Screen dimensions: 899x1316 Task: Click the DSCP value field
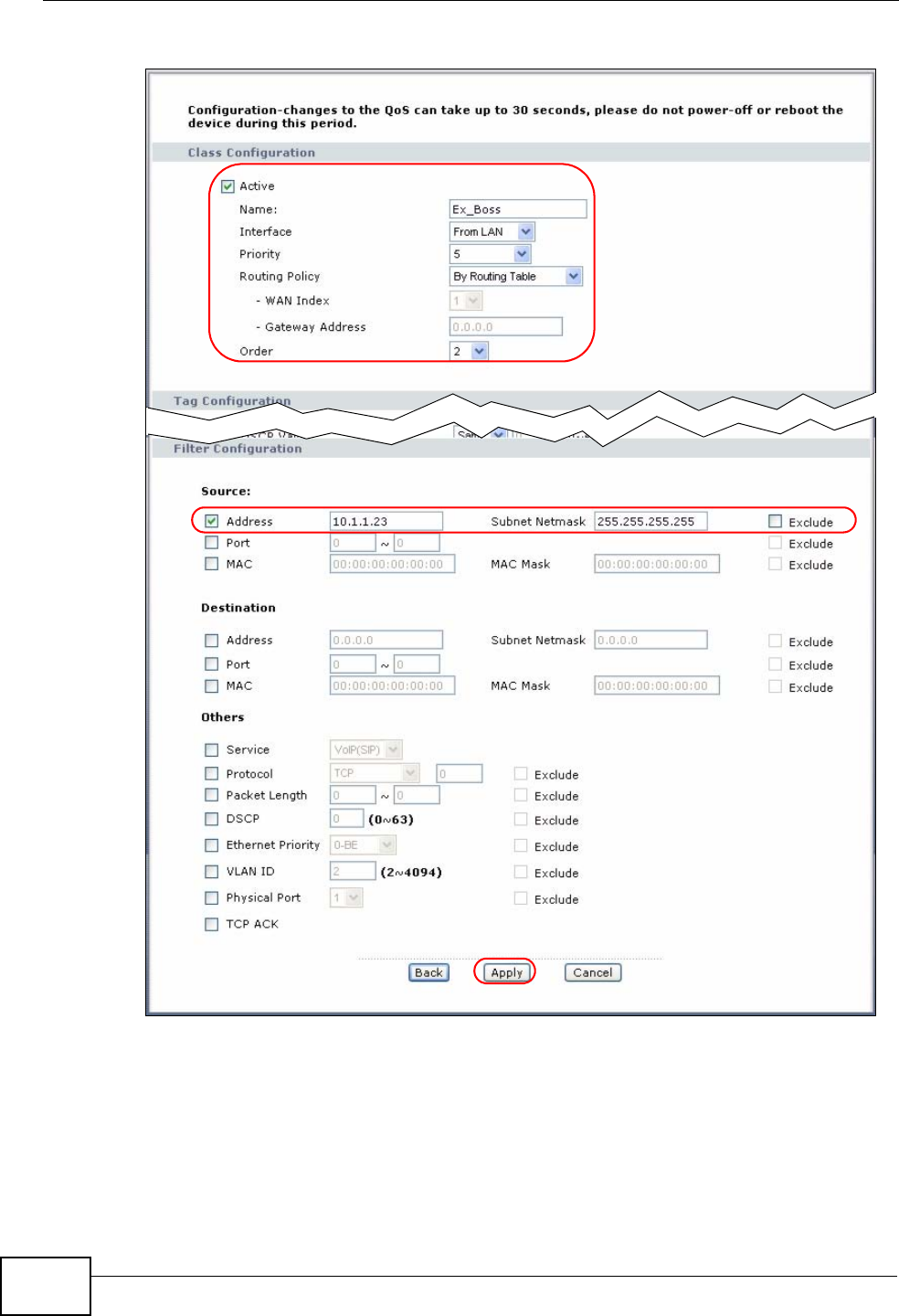[347, 819]
